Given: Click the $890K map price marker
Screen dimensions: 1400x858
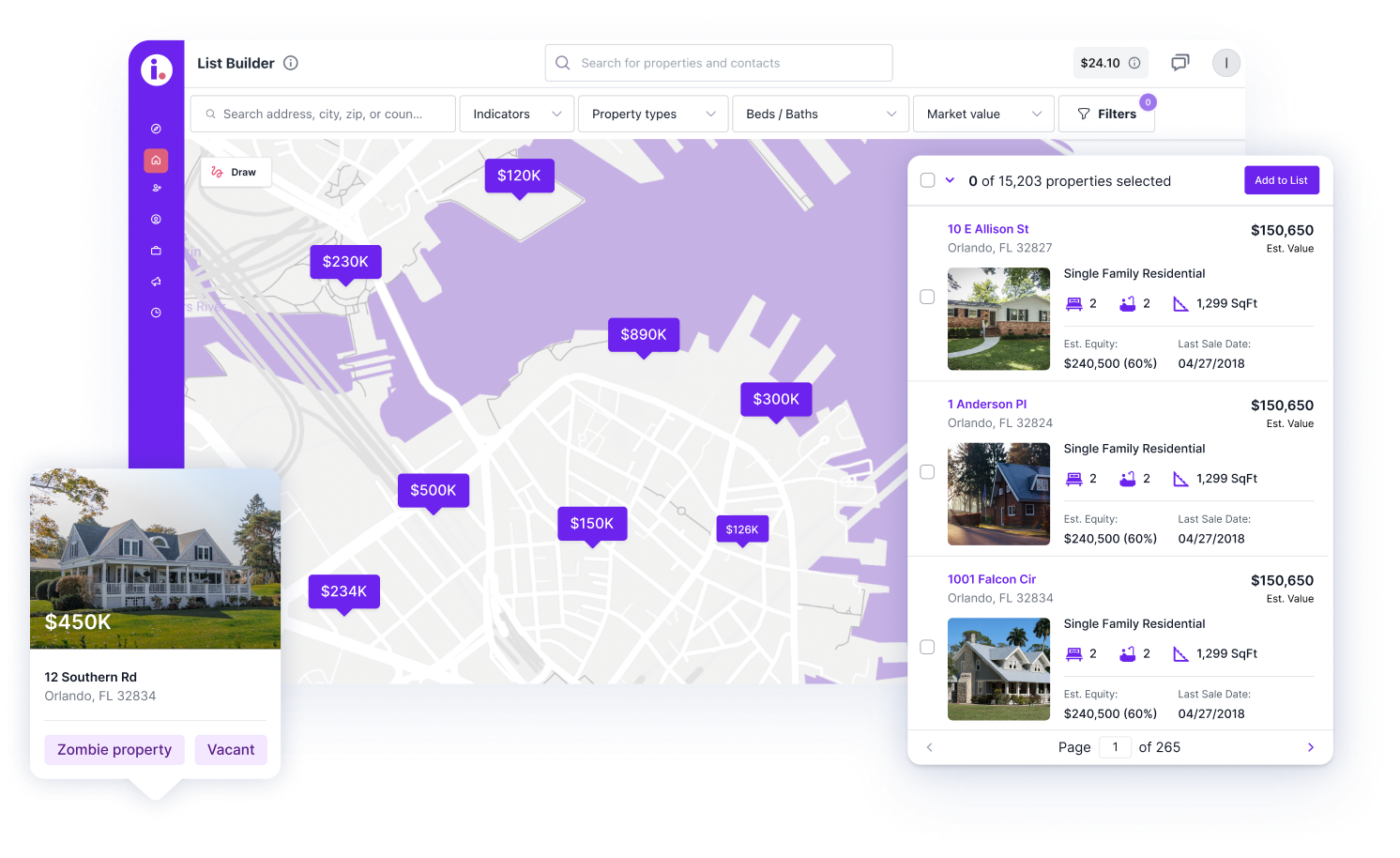Looking at the screenshot, I should click(x=643, y=335).
